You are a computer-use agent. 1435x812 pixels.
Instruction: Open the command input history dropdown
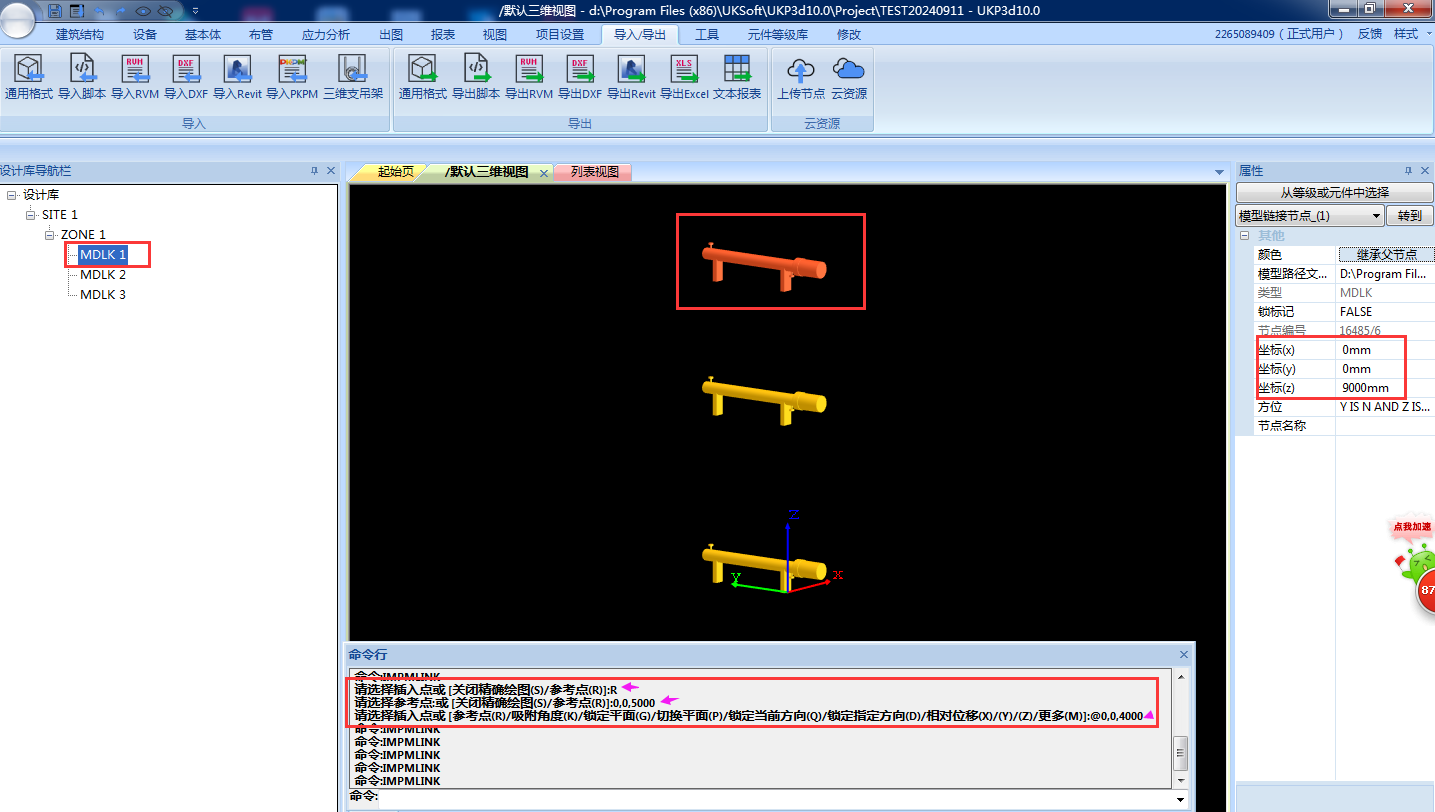(1181, 799)
